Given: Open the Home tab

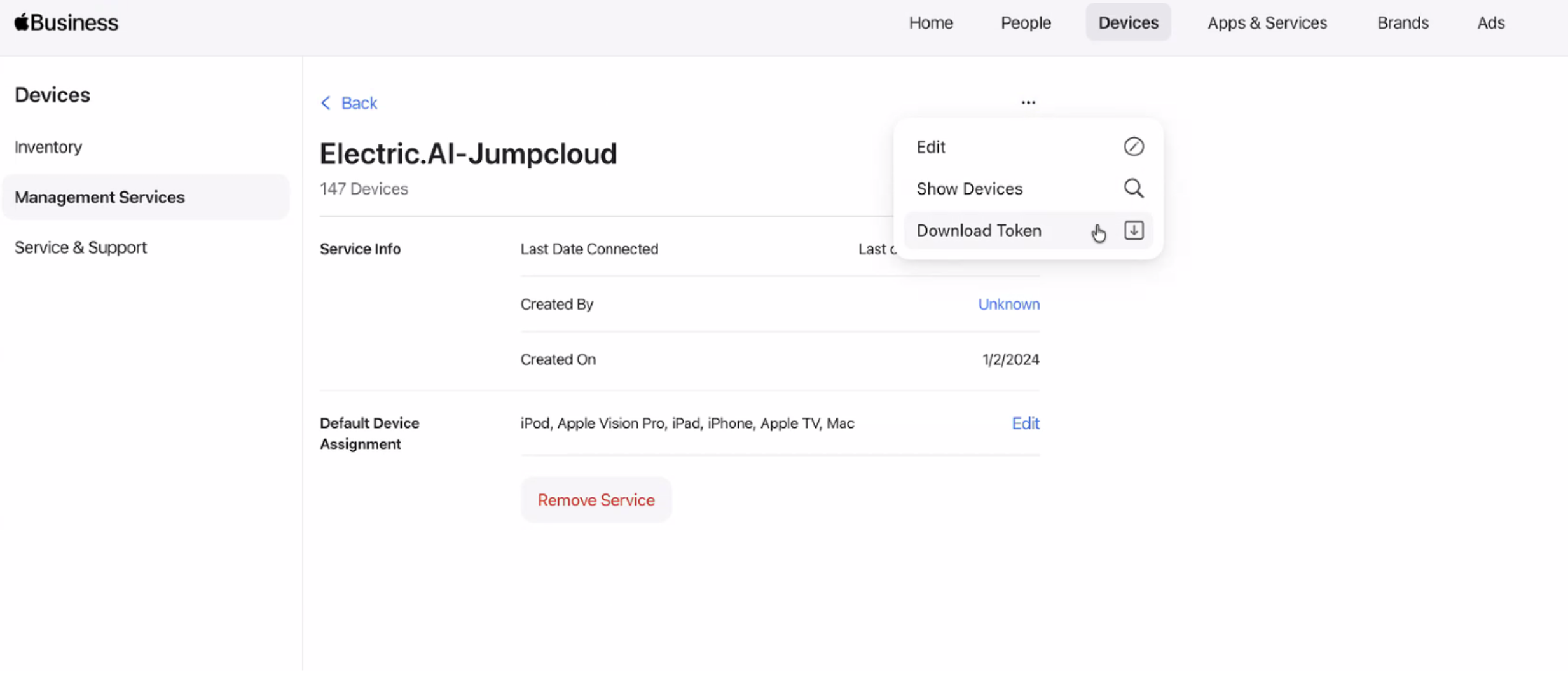Looking at the screenshot, I should pos(931,23).
